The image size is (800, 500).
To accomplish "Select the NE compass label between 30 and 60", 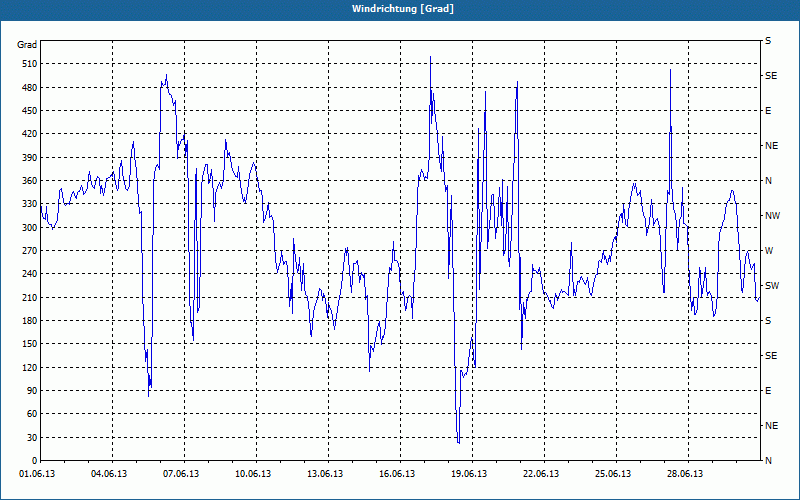I will [x=771, y=426].
